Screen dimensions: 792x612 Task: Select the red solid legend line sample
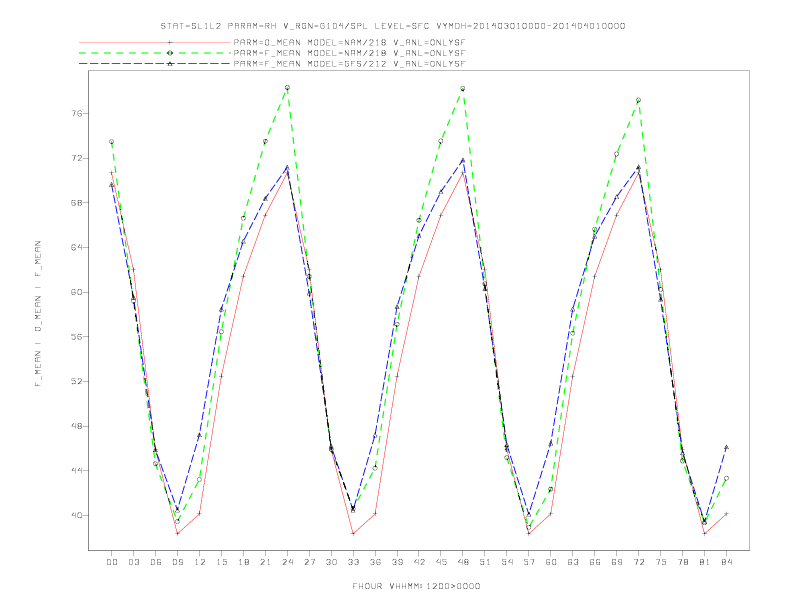[155, 42]
